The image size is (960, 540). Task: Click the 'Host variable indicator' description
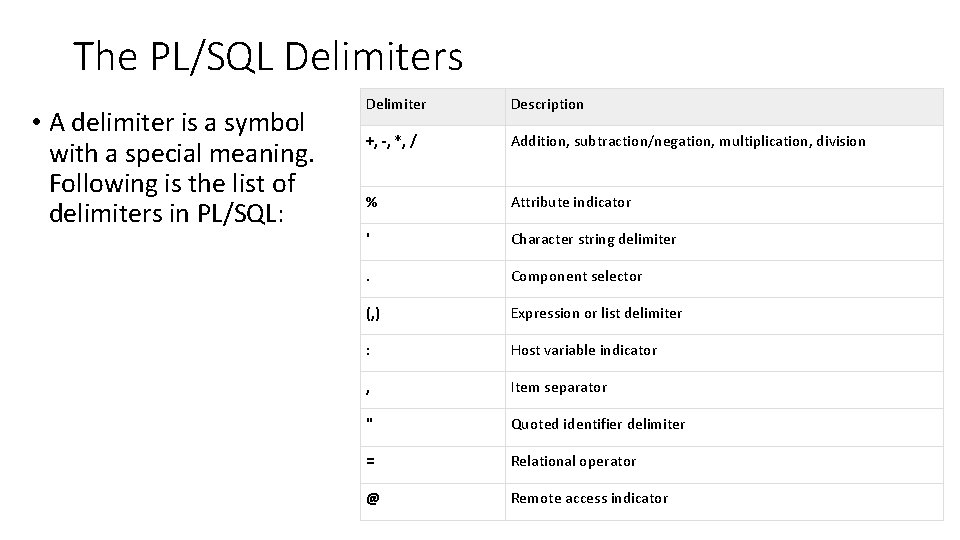click(x=584, y=350)
